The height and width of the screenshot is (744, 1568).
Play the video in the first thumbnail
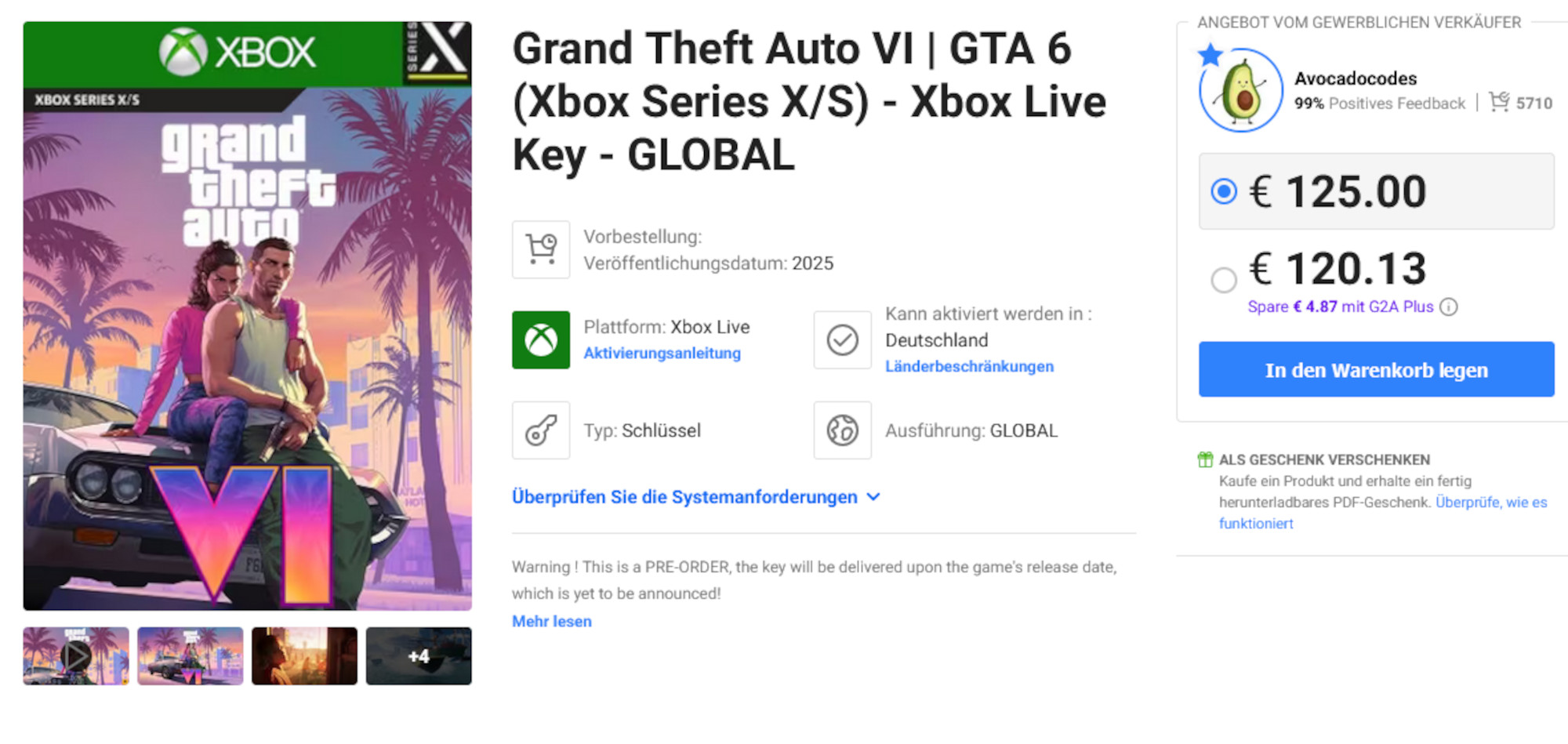tap(76, 657)
